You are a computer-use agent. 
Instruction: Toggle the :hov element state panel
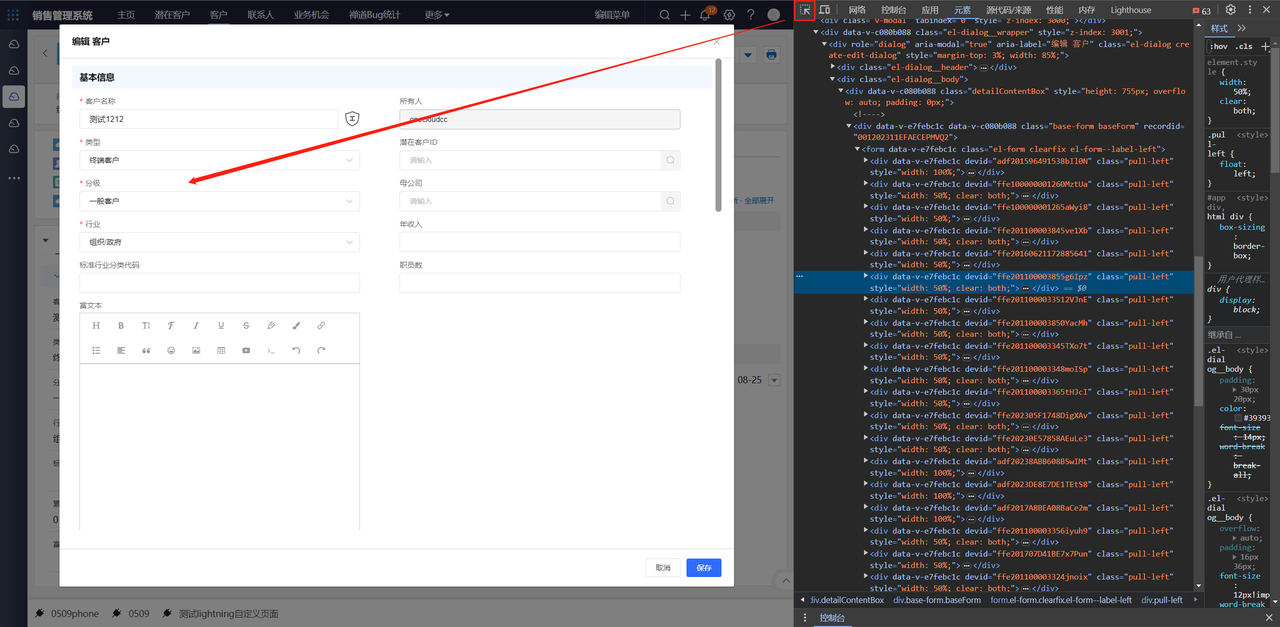[x=1218, y=46]
